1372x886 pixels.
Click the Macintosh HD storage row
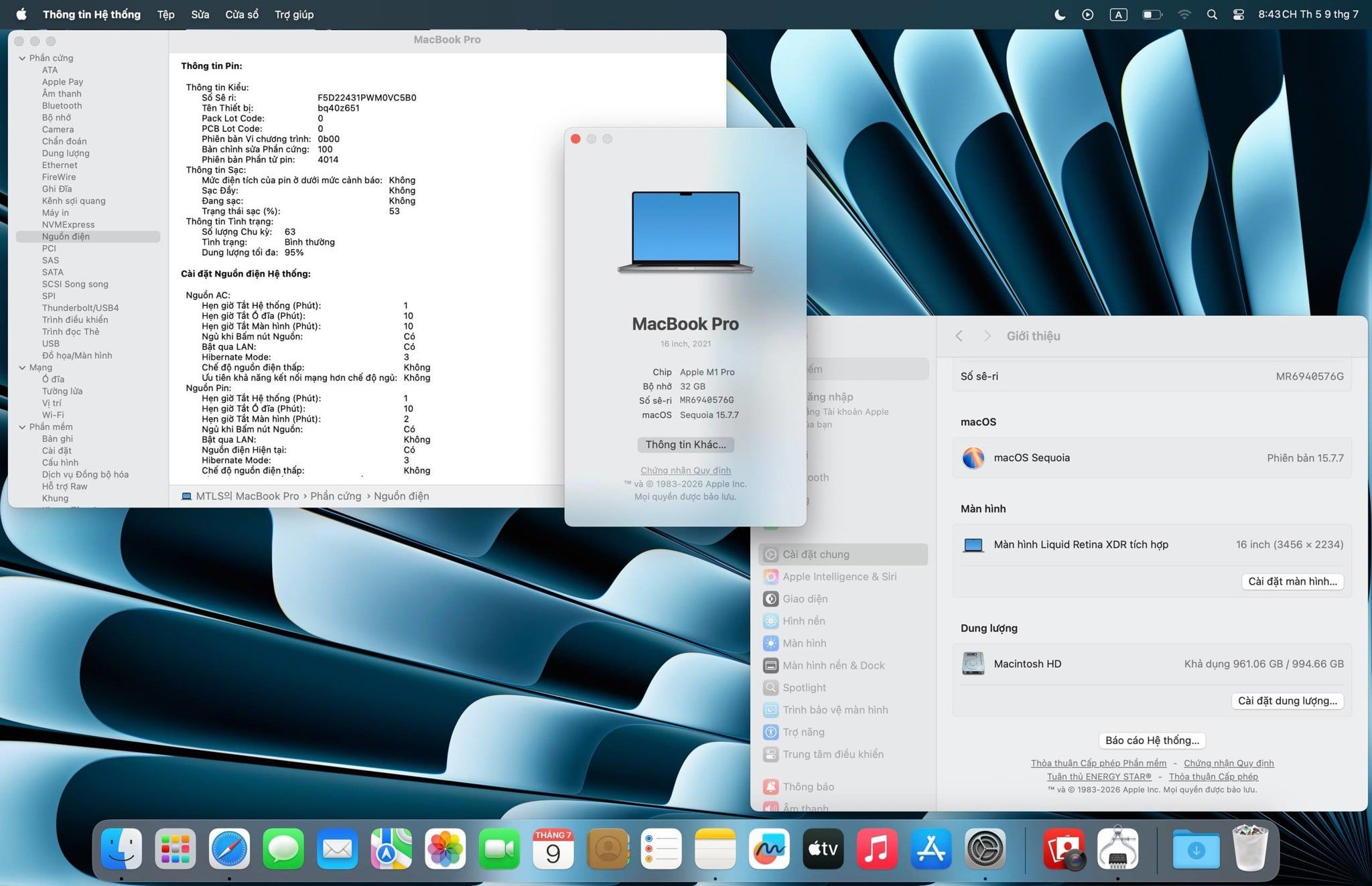click(1152, 664)
